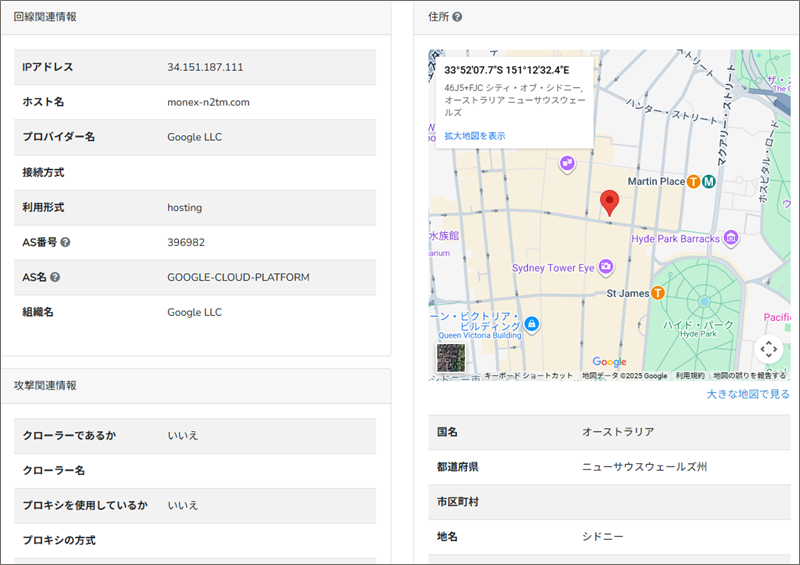The width and height of the screenshot is (800, 565).
Task: Click 地図の誤りを報告する link on map
Action: [750, 376]
